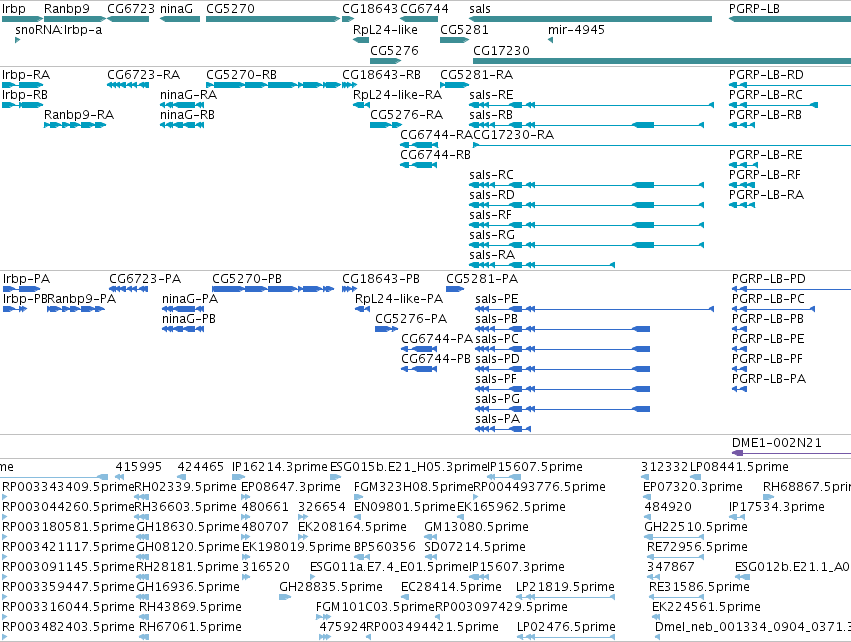Image resolution: width=851 pixels, height=642 pixels.
Task: Select the sals-RD transcript label
Action: pyautogui.click(x=492, y=195)
